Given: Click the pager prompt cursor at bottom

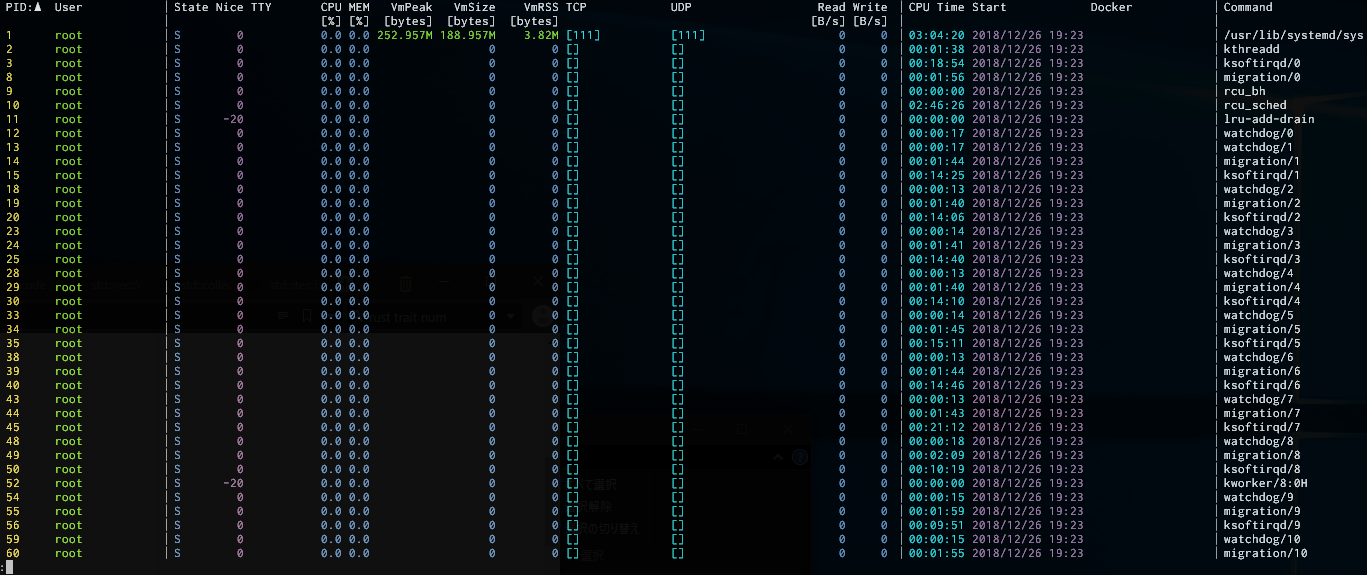Looking at the screenshot, I should 9,567.
